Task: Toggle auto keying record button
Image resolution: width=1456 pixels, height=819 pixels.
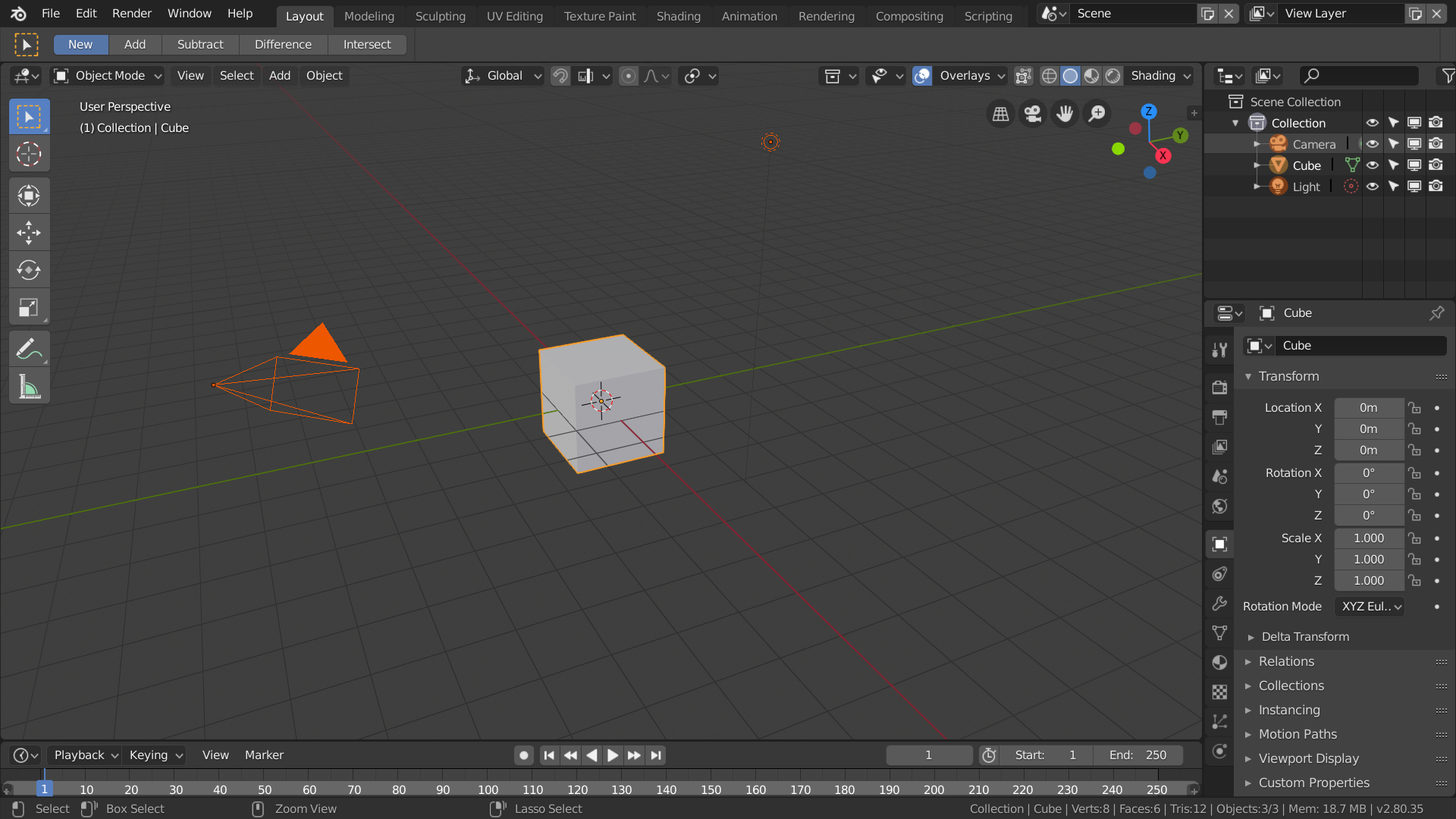Action: pos(523,755)
